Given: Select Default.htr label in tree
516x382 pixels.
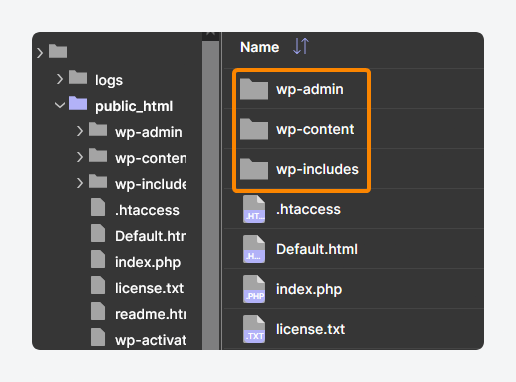Looking at the screenshot, I should [x=151, y=236].
